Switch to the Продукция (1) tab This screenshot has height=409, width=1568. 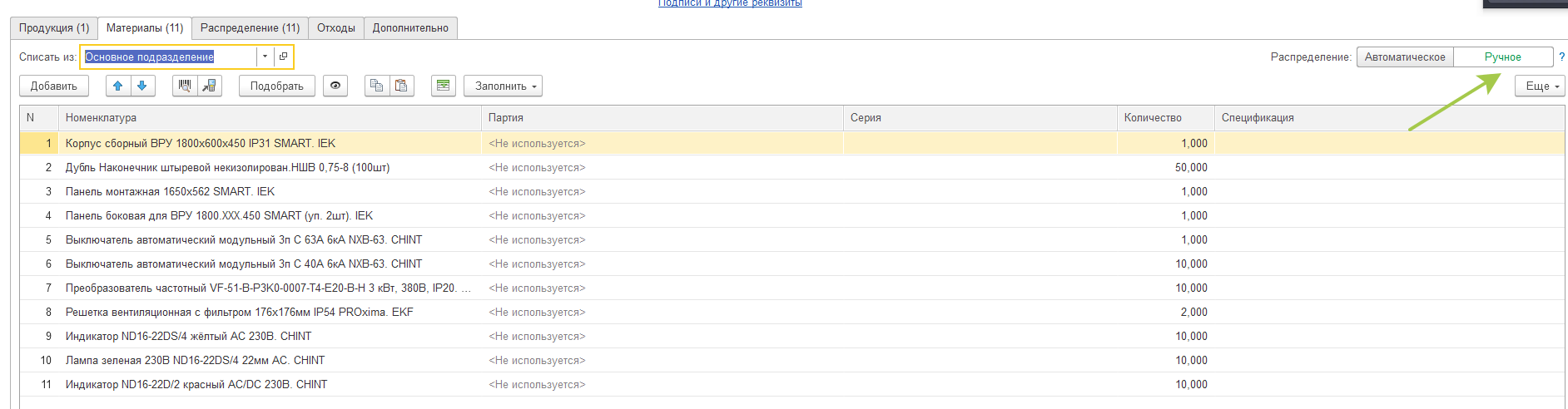pyautogui.click(x=54, y=27)
